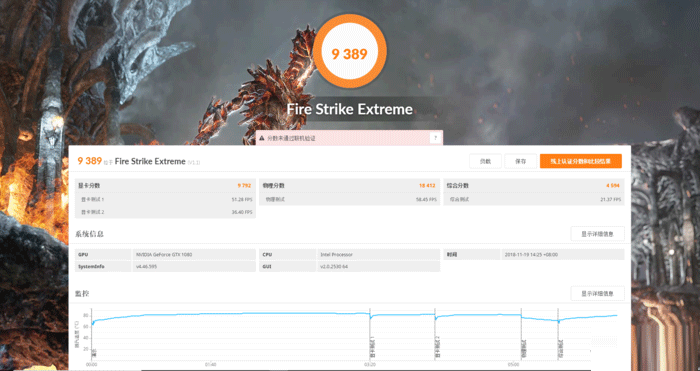
Task: Click the 36.40 FPS value
Action: tap(242, 213)
